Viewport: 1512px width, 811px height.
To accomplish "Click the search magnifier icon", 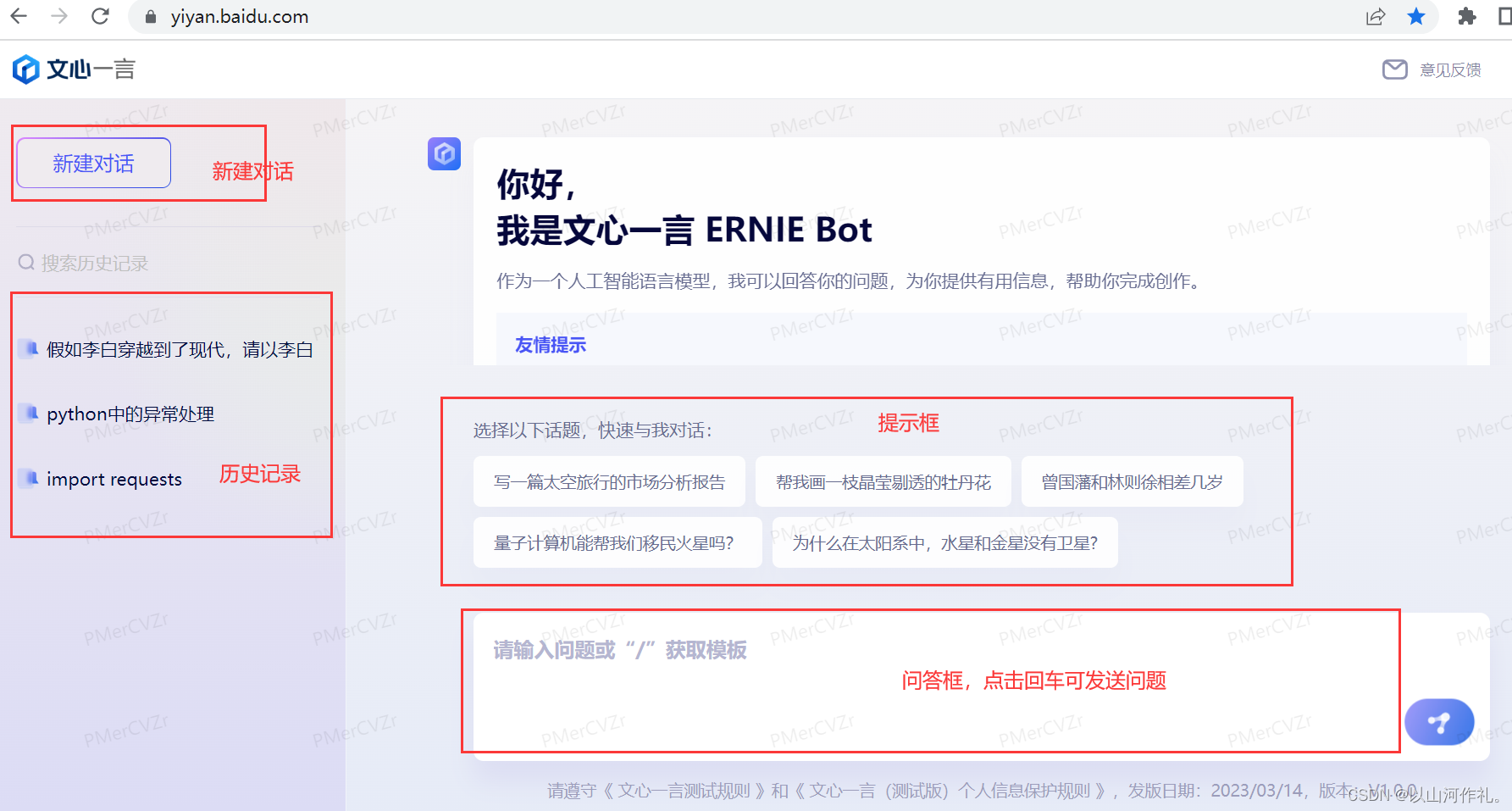I will (x=26, y=263).
